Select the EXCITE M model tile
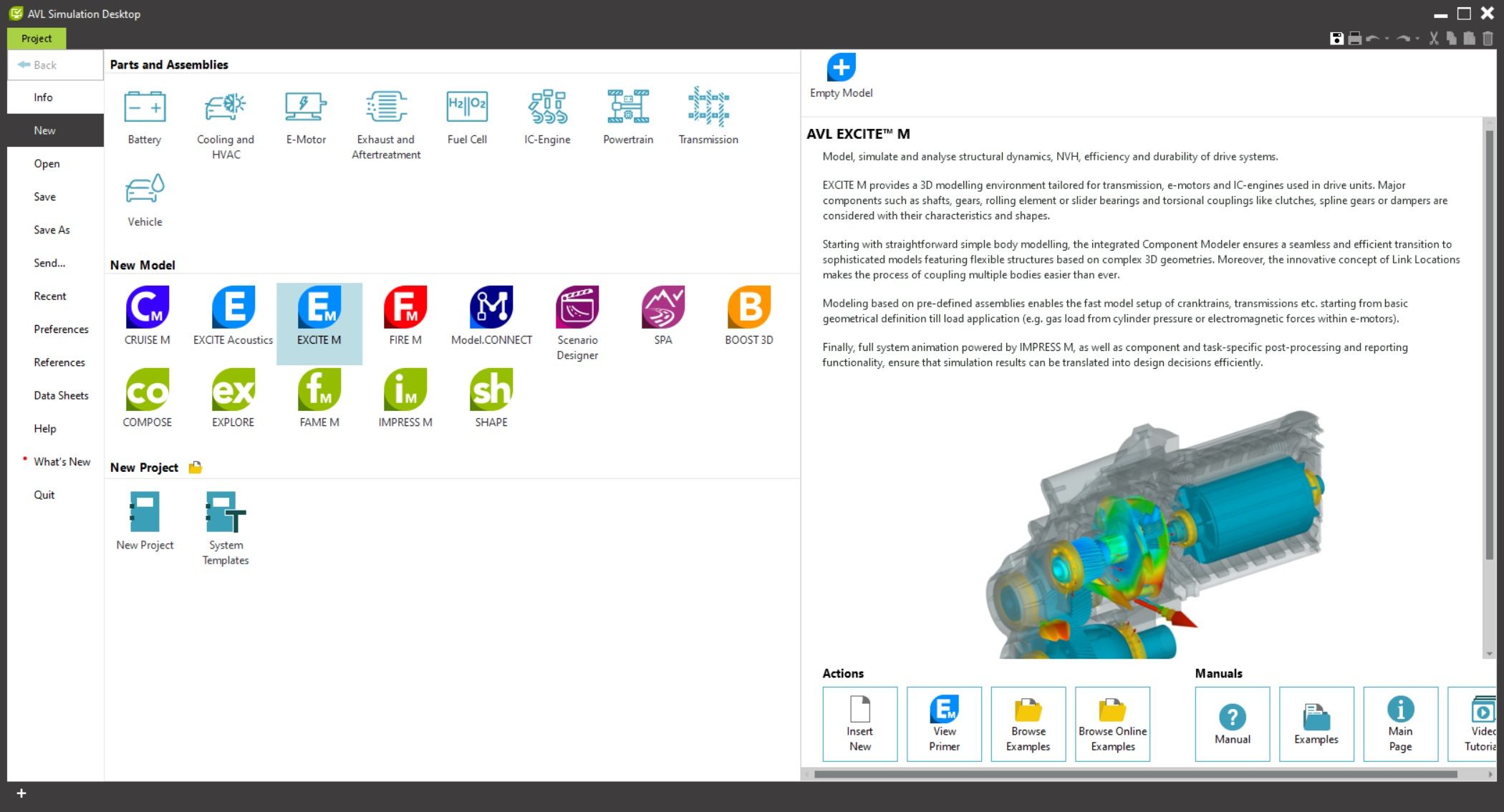 click(319, 323)
